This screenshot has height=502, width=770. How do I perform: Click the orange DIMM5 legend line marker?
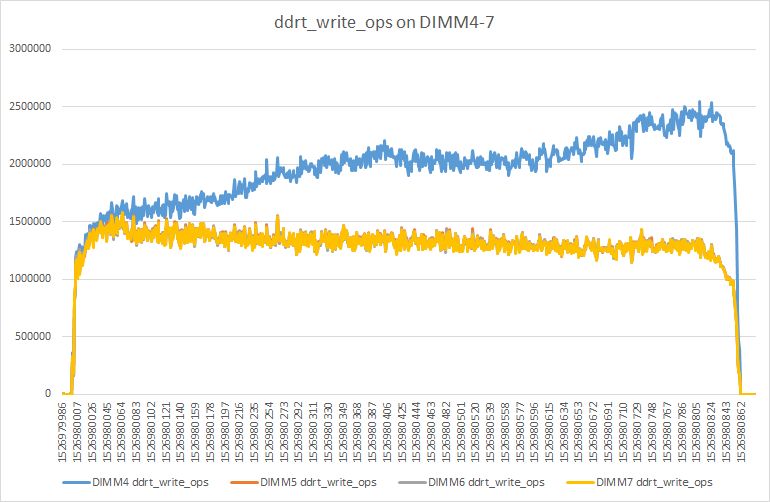coord(245,483)
